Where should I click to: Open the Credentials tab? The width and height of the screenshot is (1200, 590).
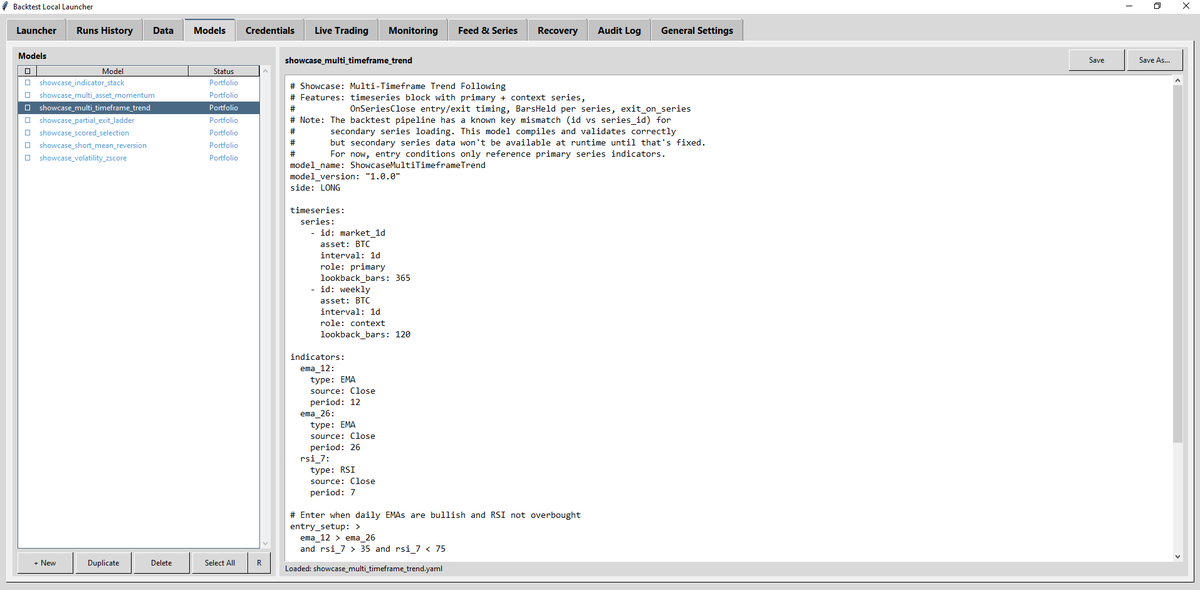tap(270, 30)
